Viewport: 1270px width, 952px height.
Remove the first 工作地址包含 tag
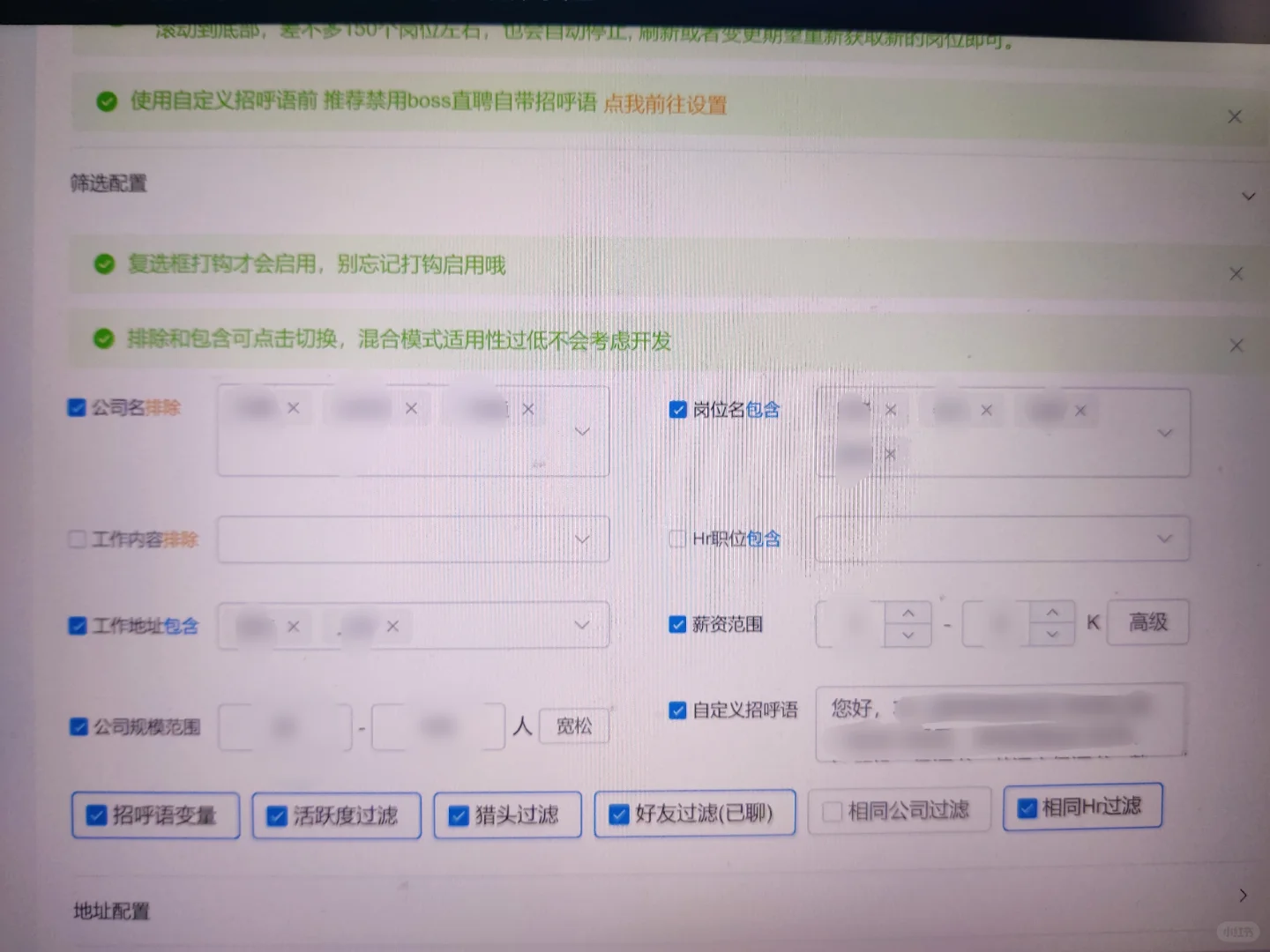coord(294,626)
